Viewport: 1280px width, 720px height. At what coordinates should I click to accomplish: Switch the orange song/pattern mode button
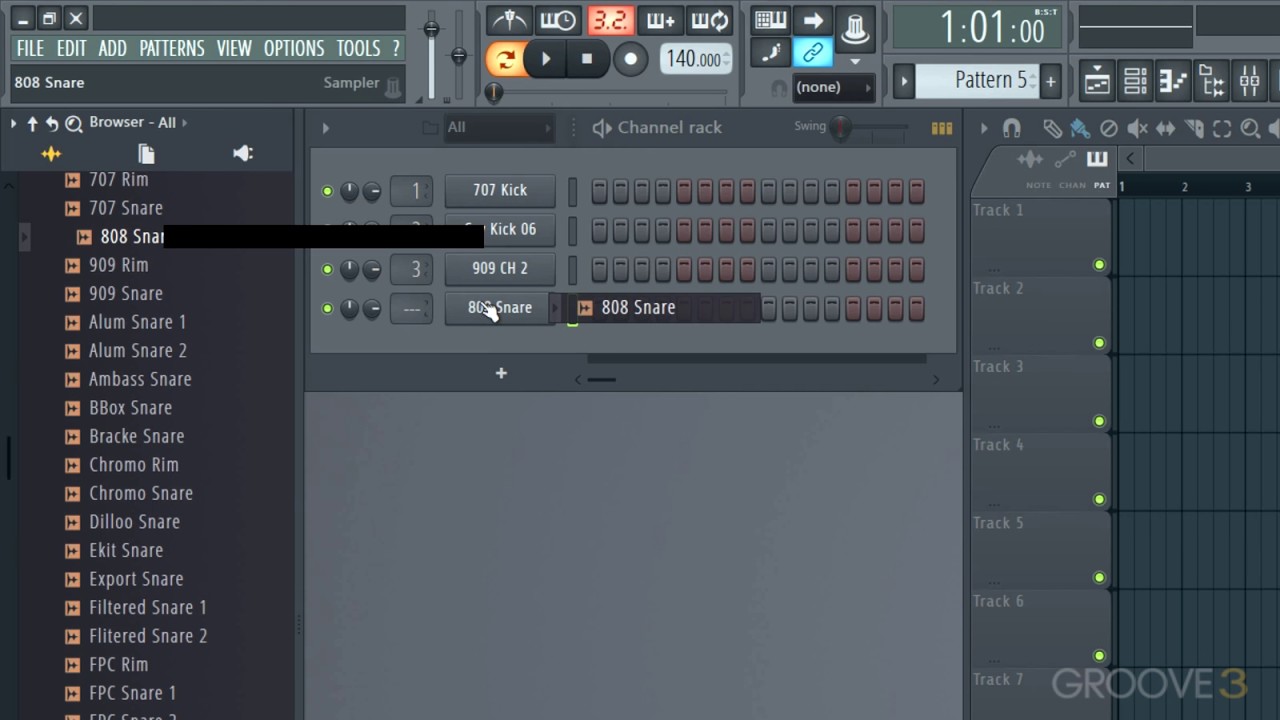tap(504, 59)
